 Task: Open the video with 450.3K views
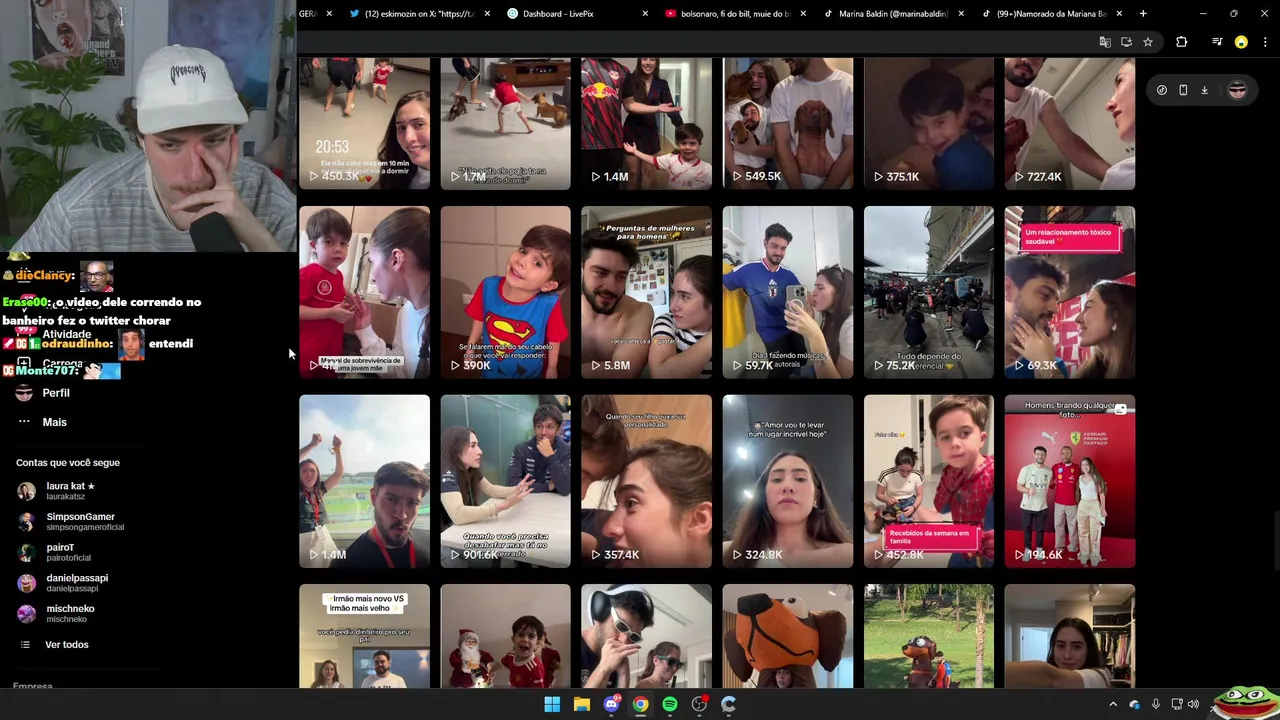pyautogui.click(x=364, y=123)
